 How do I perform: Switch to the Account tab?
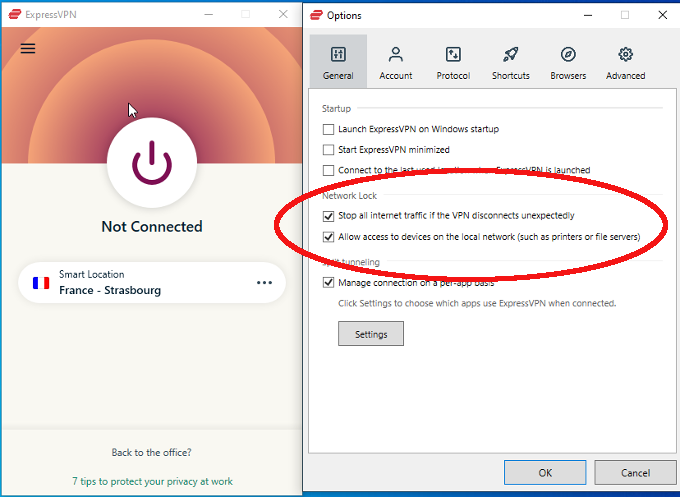tap(396, 62)
